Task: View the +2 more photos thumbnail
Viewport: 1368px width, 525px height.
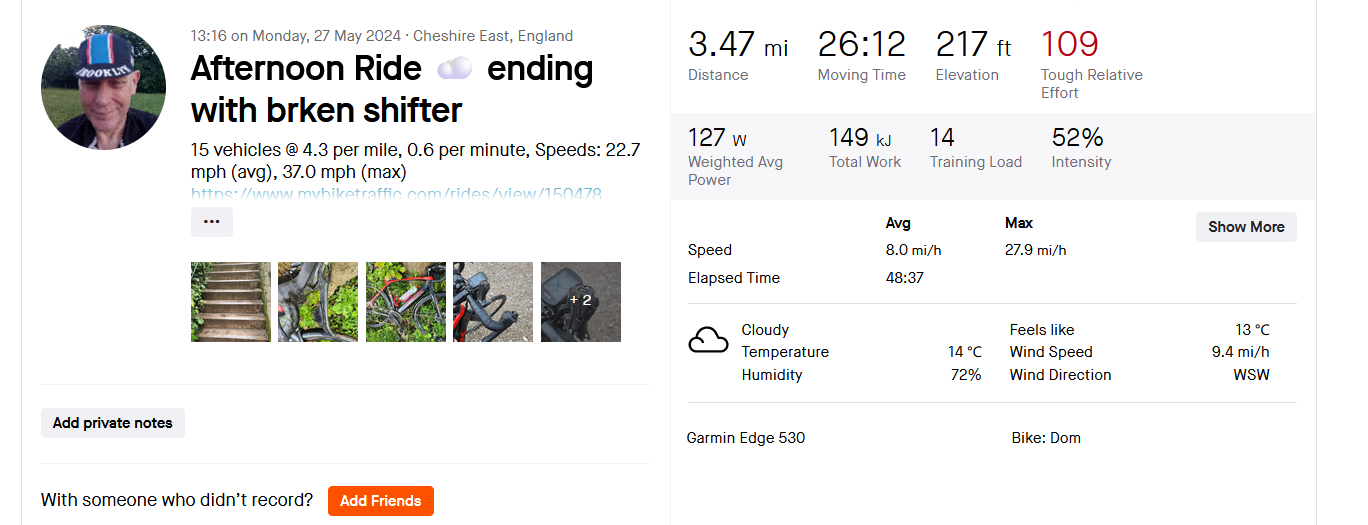Action: tap(581, 302)
